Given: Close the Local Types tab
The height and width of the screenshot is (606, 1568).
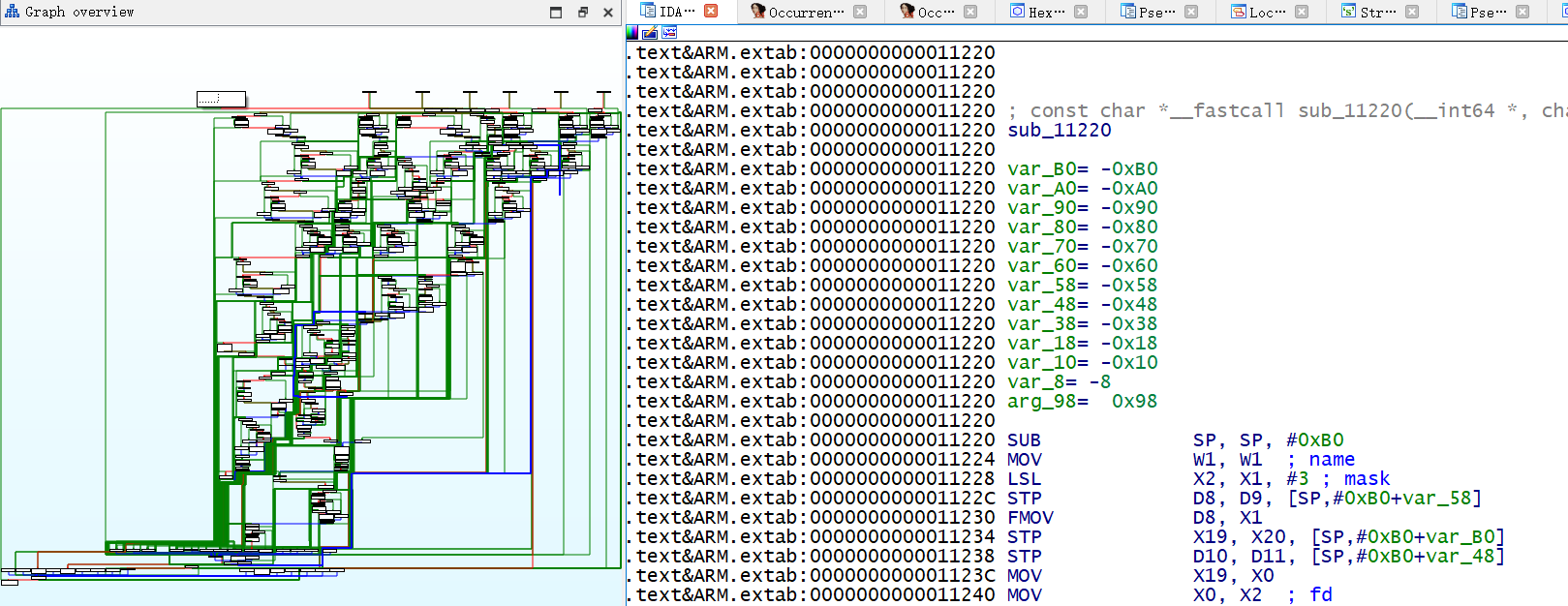Looking at the screenshot, I should pos(1302,12).
